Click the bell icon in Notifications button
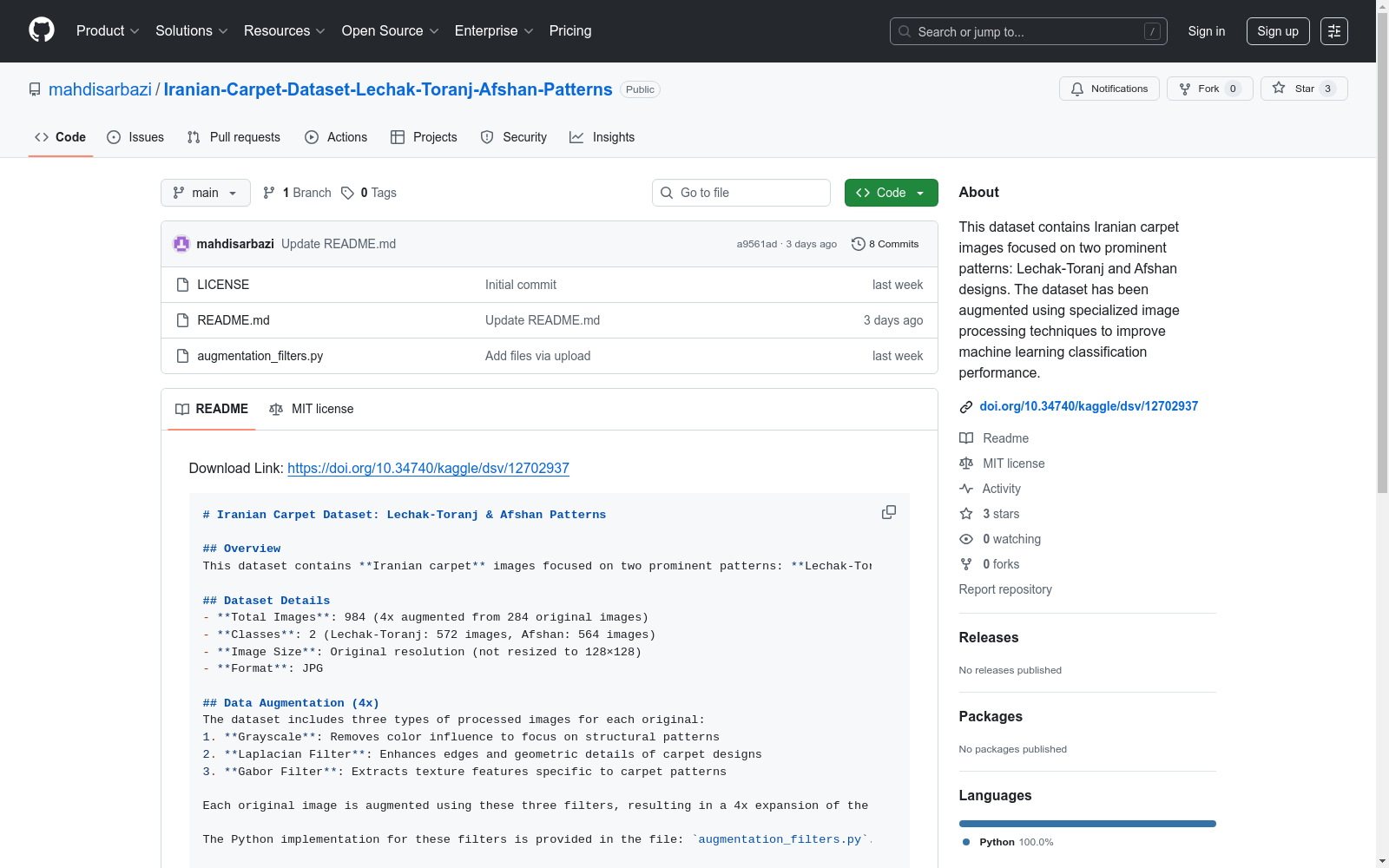Viewport: 1389px width, 868px height. point(1077,89)
